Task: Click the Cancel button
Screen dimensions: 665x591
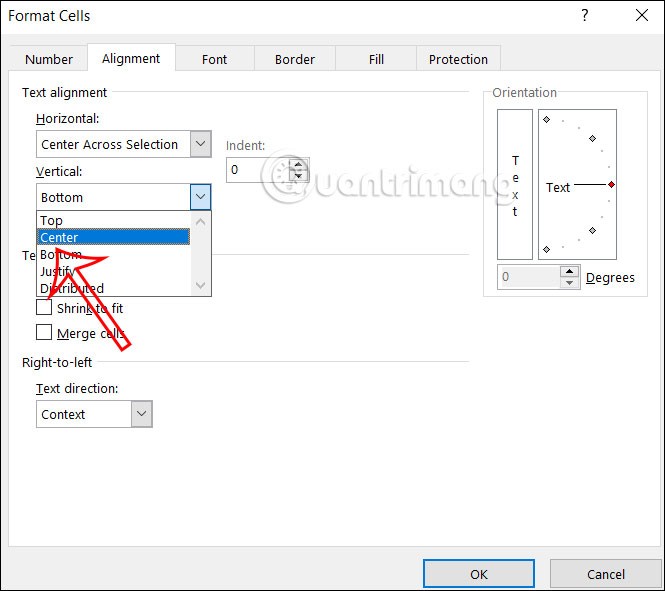Action: point(606,574)
